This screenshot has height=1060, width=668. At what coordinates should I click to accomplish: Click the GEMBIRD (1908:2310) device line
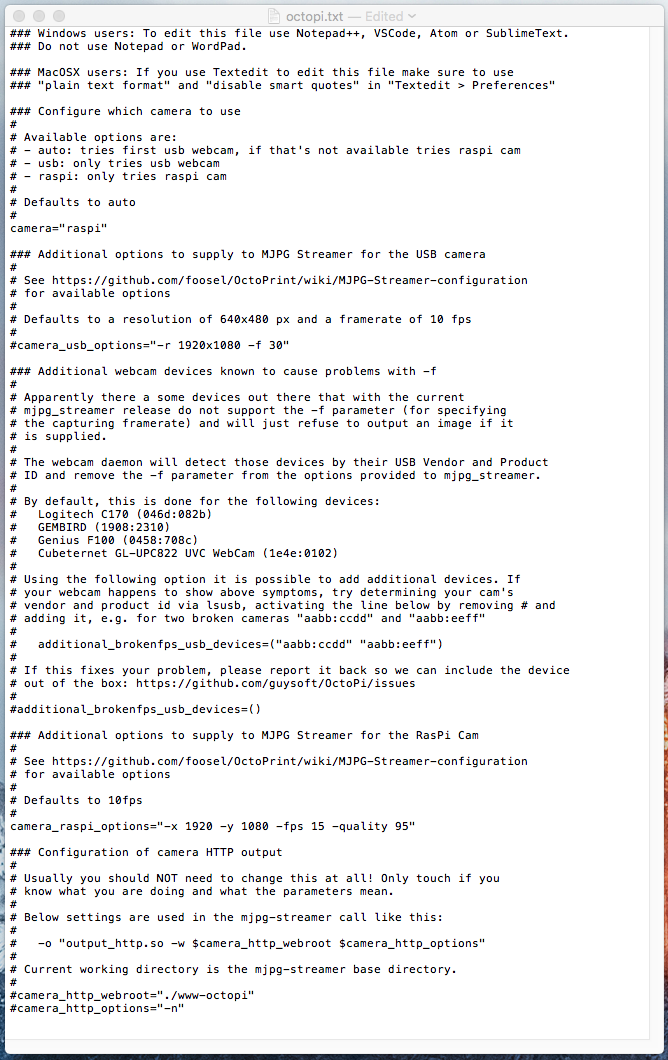coord(103,527)
